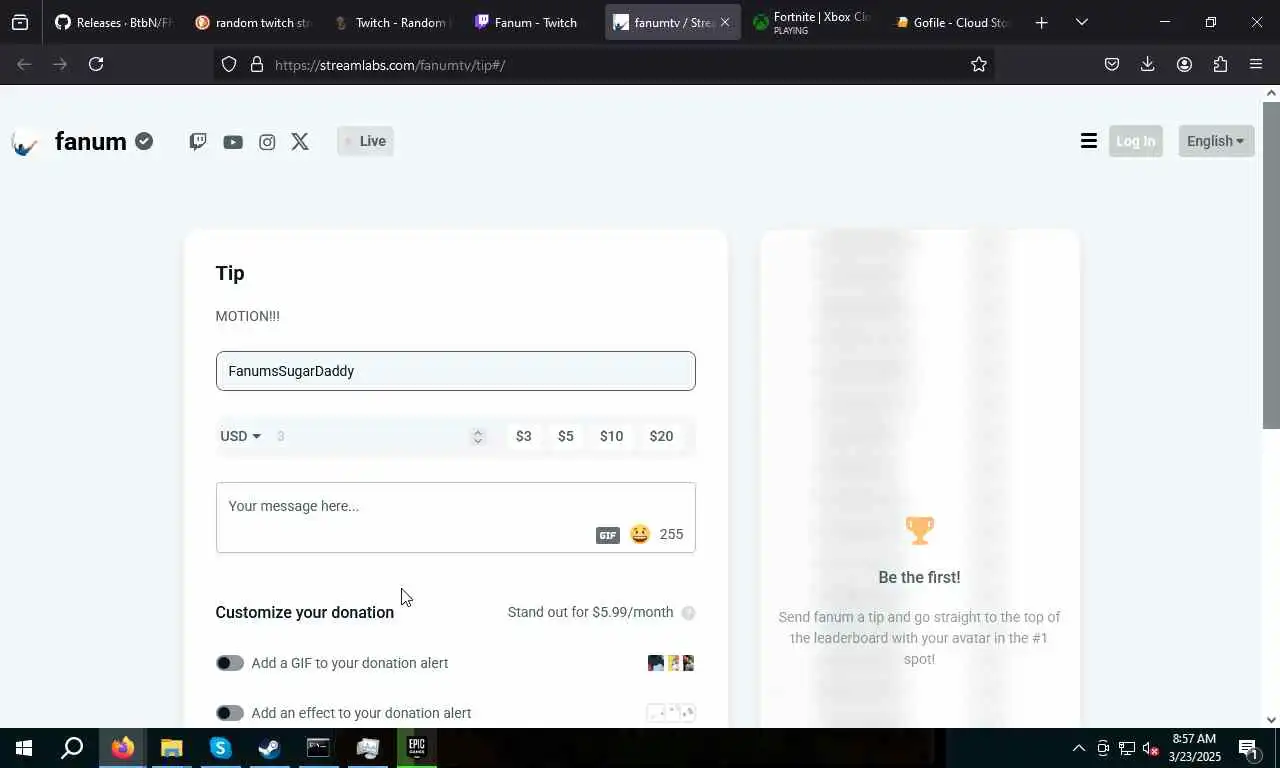The width and height of the screenshot is (1280, 768).
Task: Bookmark this page with the star icon
Action: [x=979, y=64]
